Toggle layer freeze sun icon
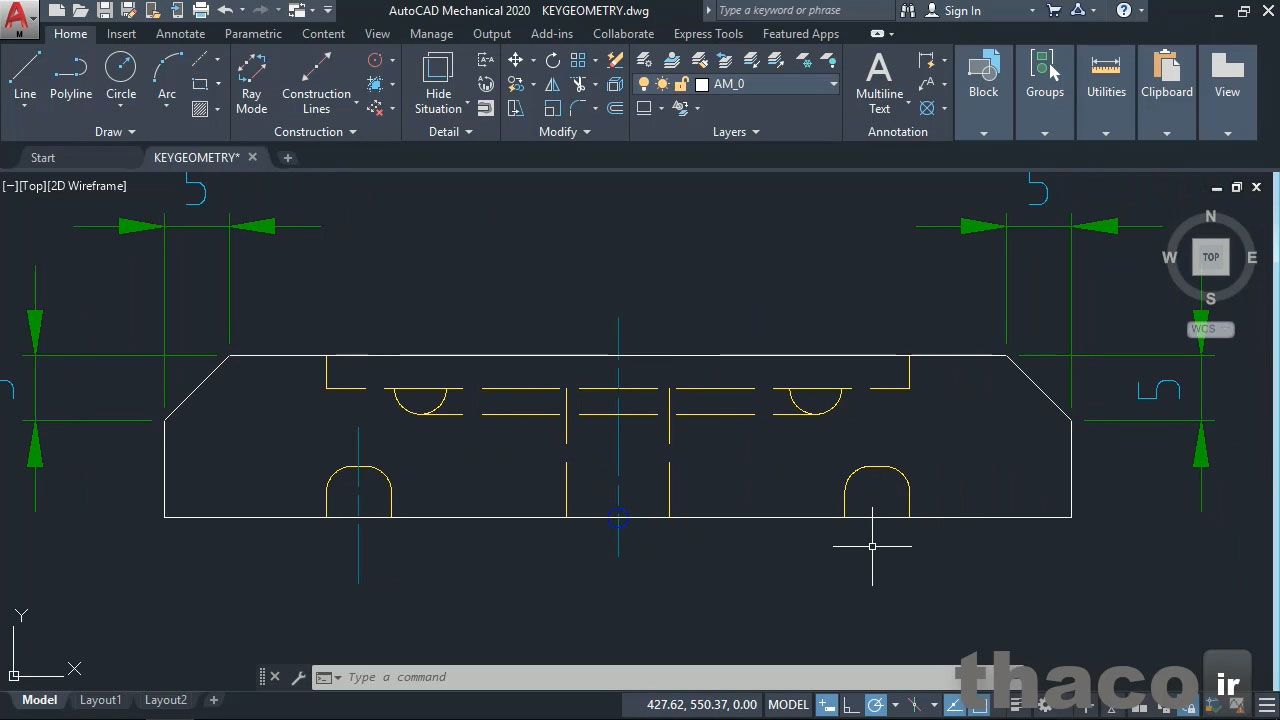The height and width of the screenshot is (720, 1280). (x=662, y=84)
